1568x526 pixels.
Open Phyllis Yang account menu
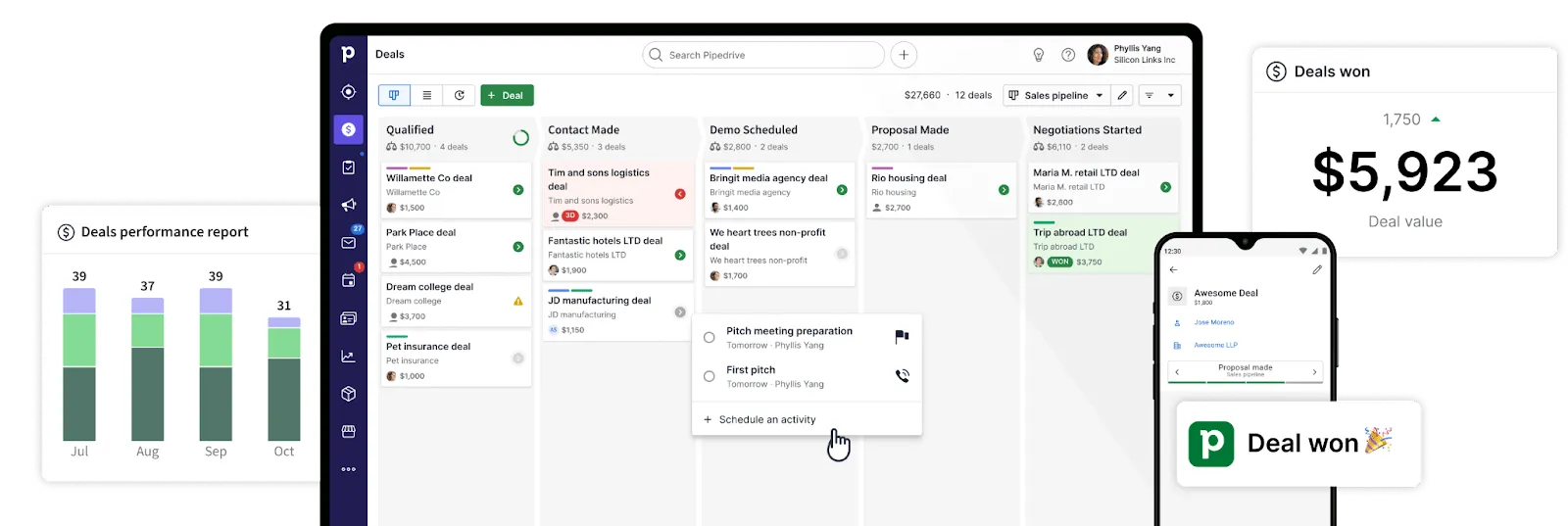[x=1132, y=55]
